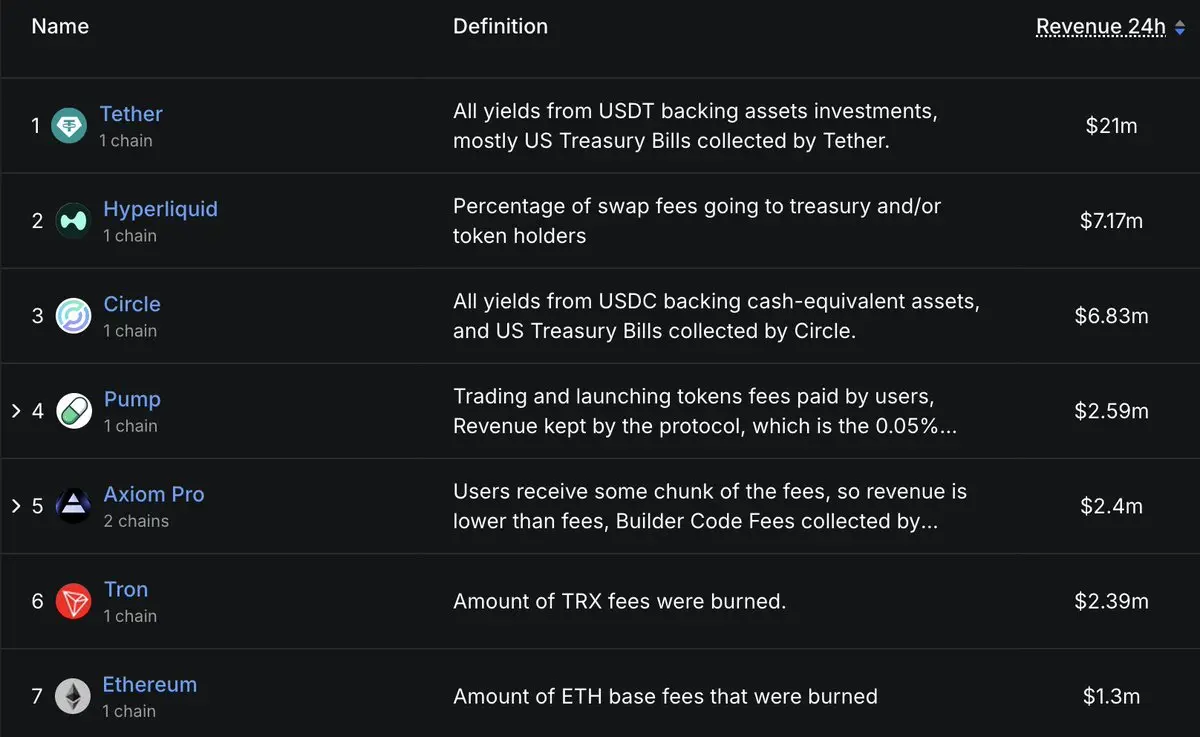
Task: Open the Tether protocol link
Action: (x=131, y=114)
